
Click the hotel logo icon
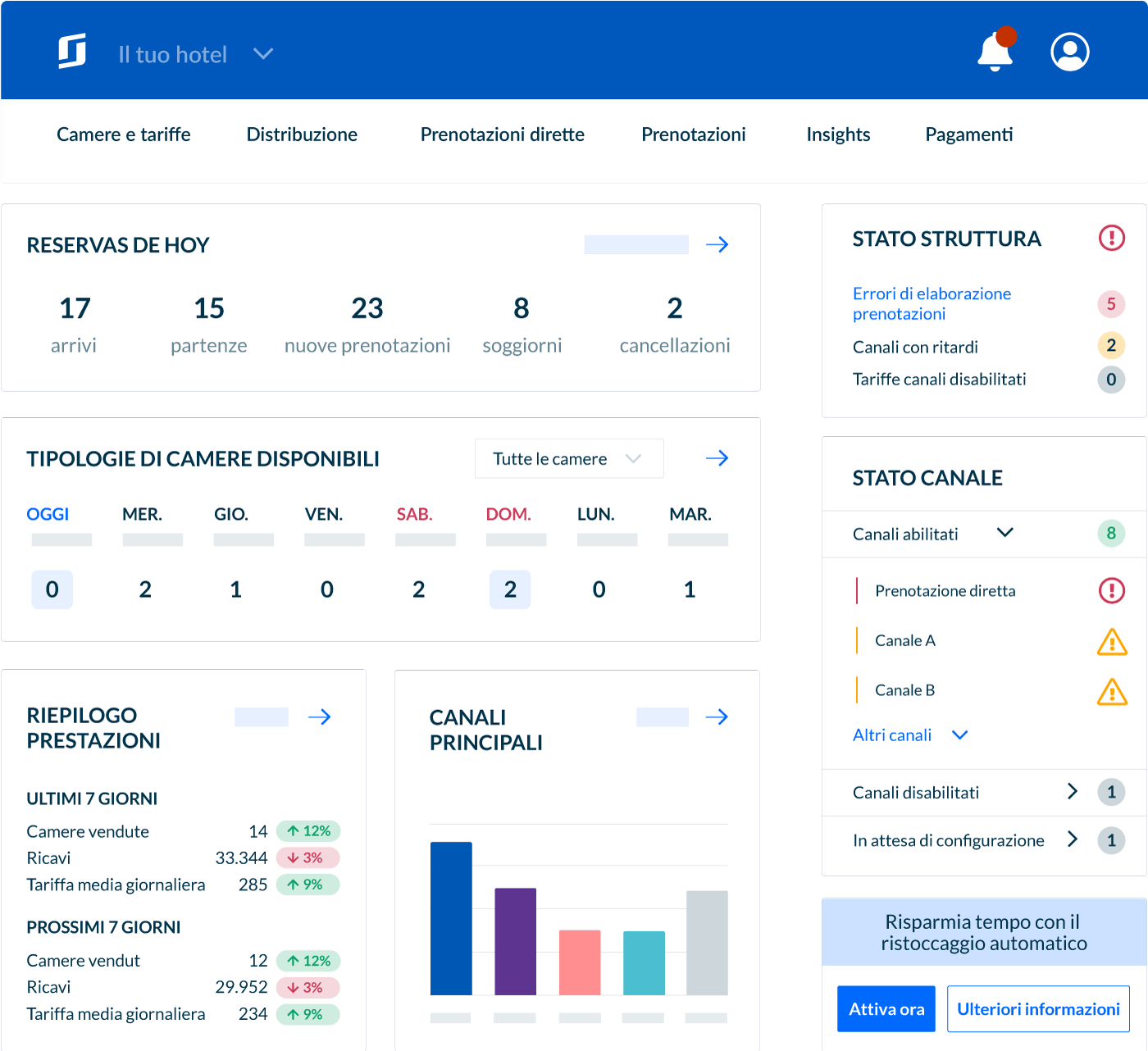72,52
